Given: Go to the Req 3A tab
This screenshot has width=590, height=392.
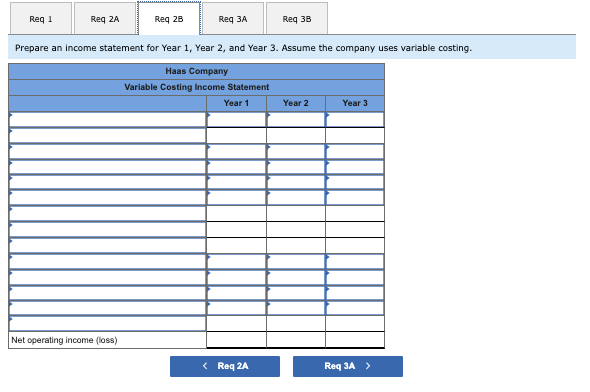Looking at the screenshot, I should (x=233, y=19).
